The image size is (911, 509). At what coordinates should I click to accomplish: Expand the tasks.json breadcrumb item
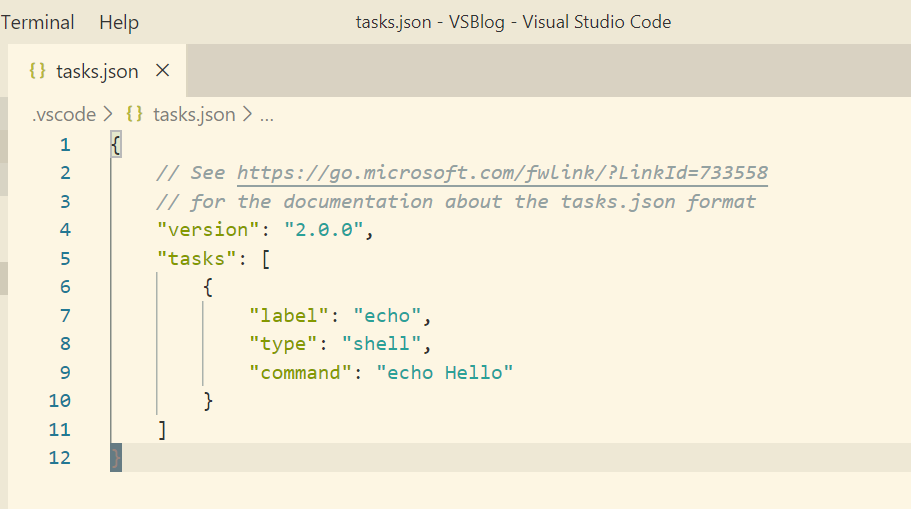coord(194,115)
